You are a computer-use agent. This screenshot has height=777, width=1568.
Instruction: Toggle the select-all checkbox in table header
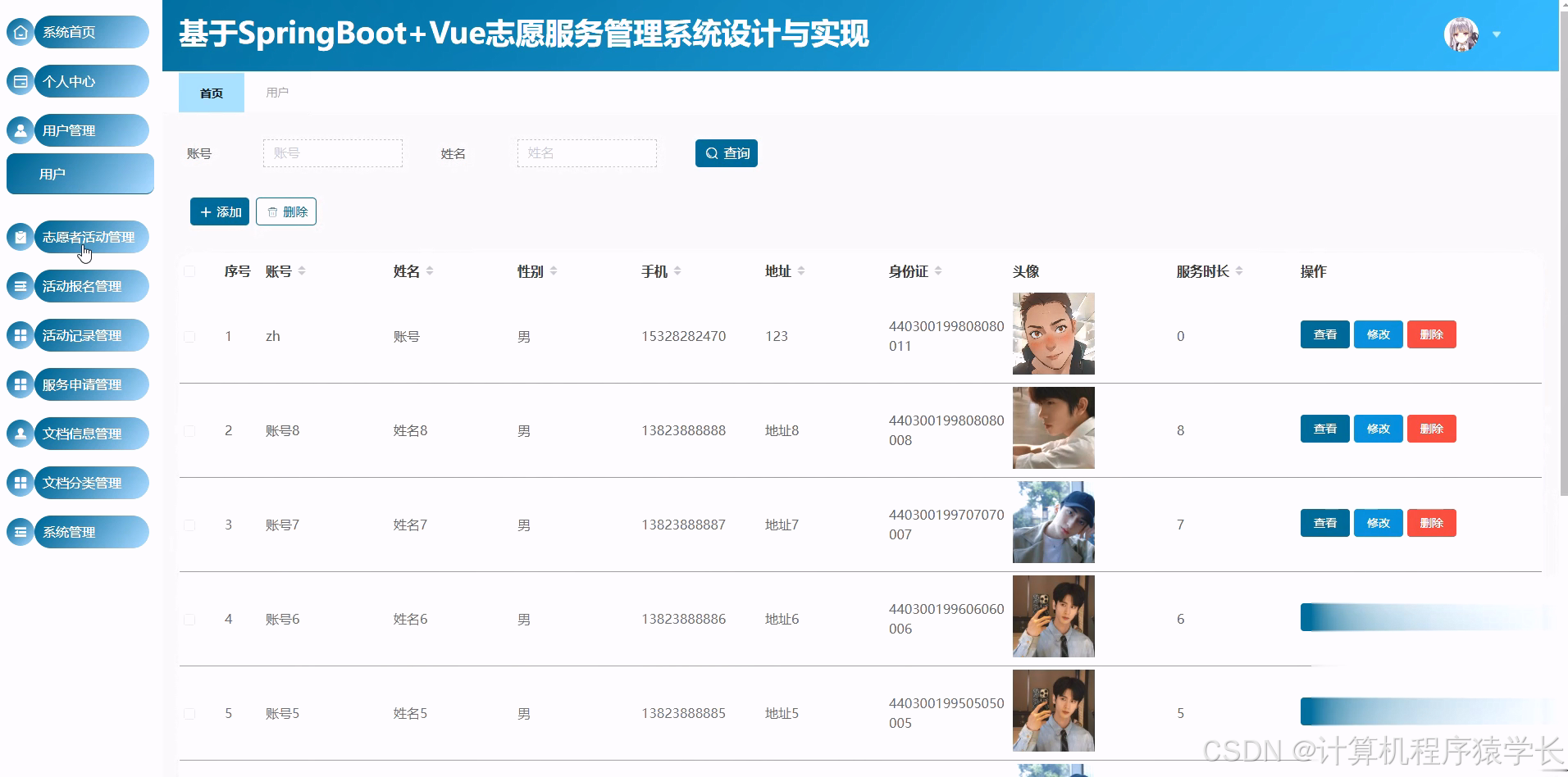(189, 271)
